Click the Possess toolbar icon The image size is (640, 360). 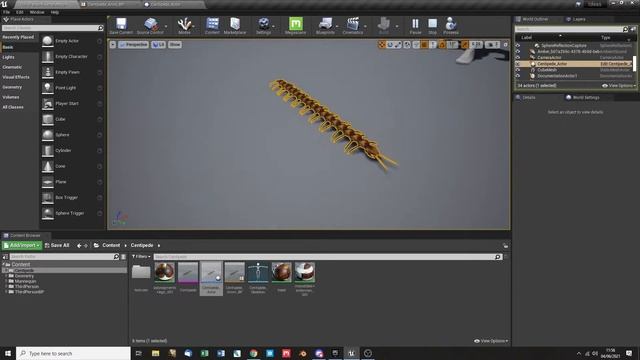coord(451,26)
